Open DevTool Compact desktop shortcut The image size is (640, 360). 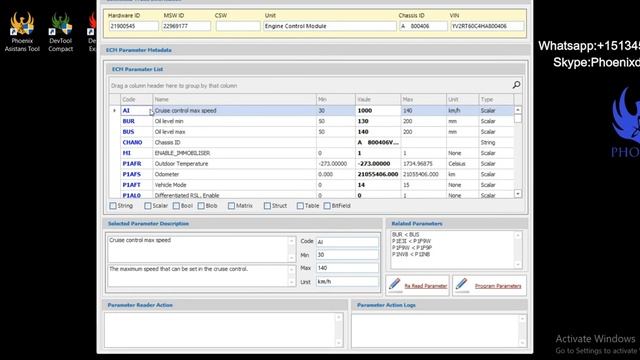[x=60, y=32]
